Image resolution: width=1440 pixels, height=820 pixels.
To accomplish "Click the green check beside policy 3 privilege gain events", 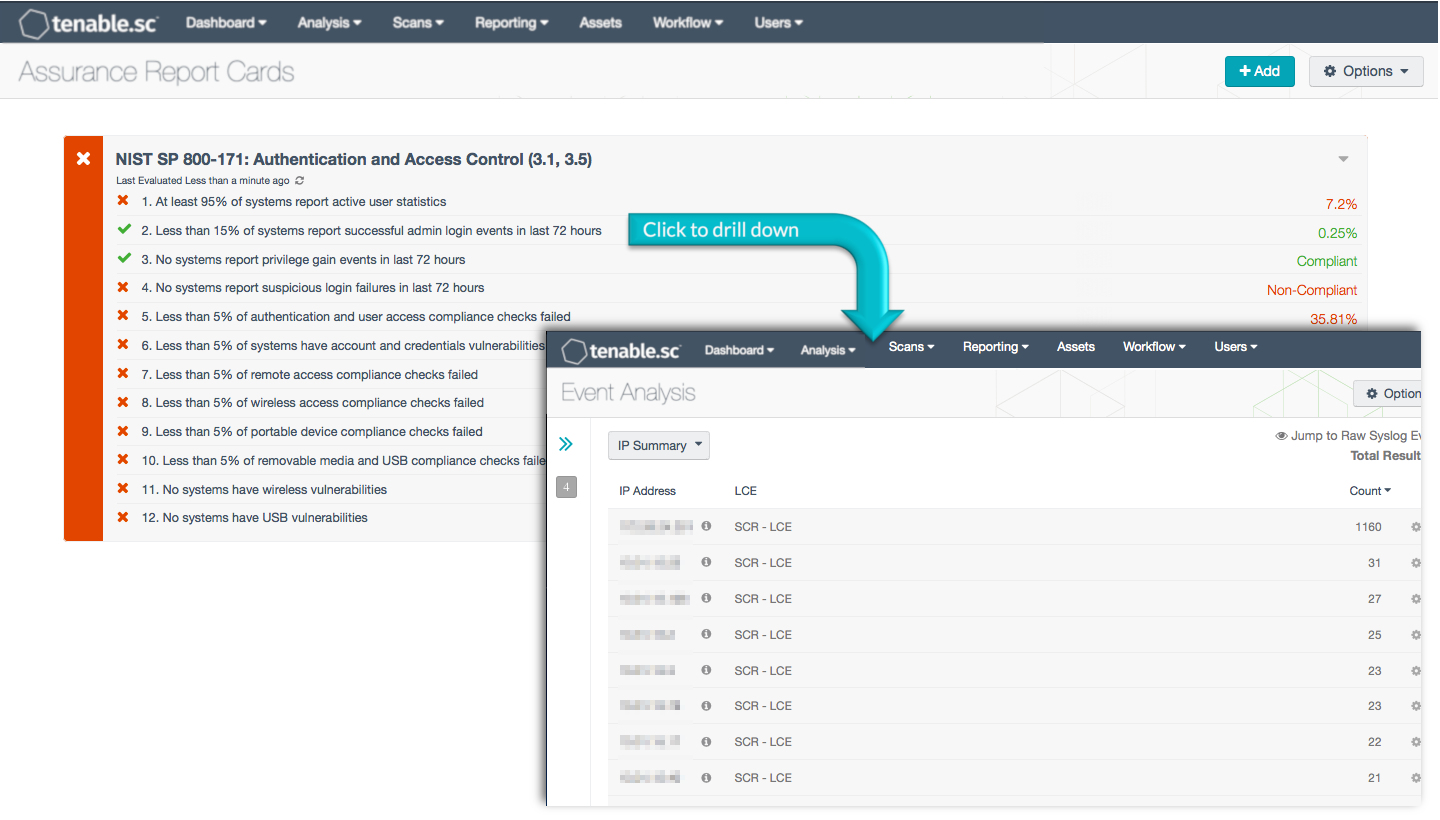I will point(124,259).
